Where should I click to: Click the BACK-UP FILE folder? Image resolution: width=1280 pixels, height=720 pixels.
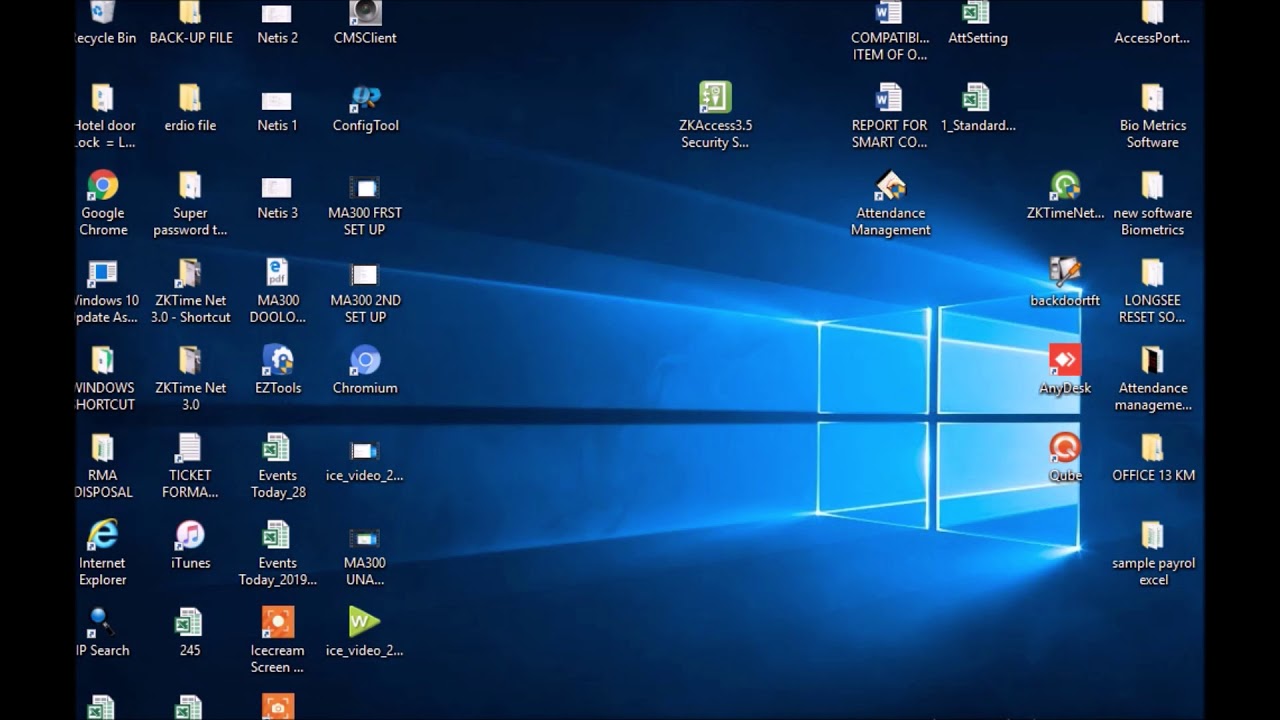coord(191,24)
